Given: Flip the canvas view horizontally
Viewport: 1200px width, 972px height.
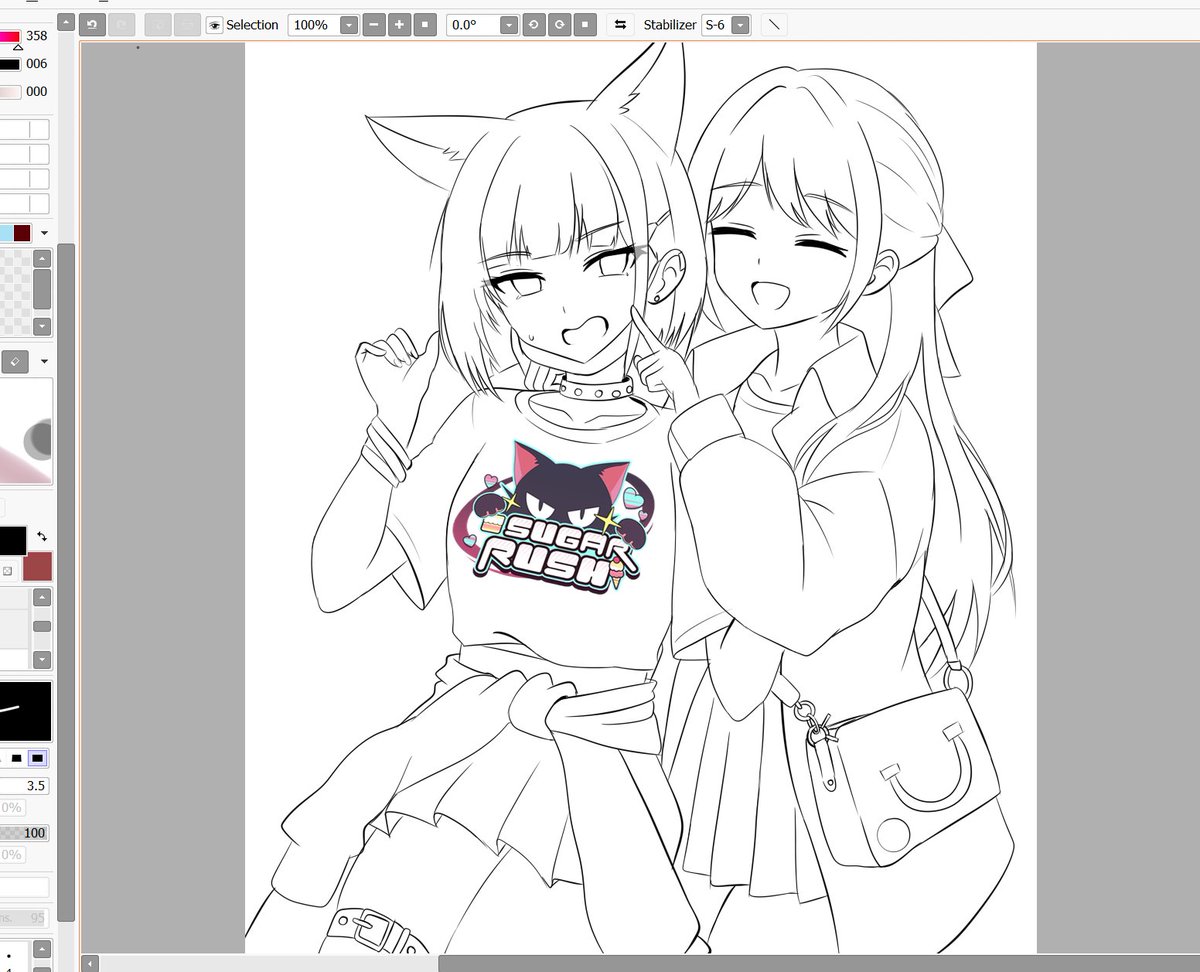Looking at the screenshot, I should [x=620, y=25].
